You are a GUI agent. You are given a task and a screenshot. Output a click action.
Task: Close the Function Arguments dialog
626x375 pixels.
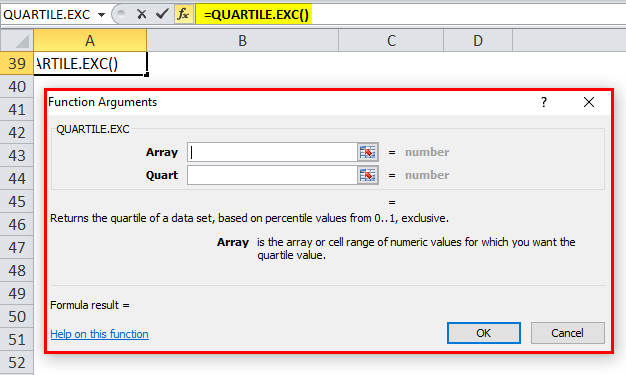[x=589, y=102]
